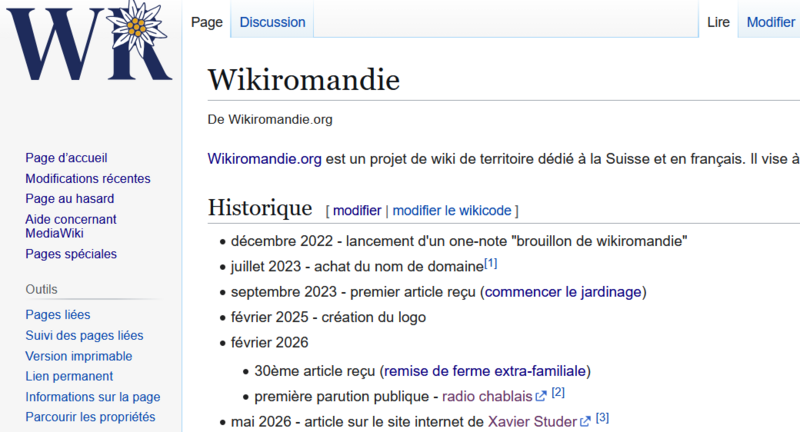Viewport: 800px width, 432px height.
Task: Open Pages spéciales link
Action: click(x=71, y=254)
